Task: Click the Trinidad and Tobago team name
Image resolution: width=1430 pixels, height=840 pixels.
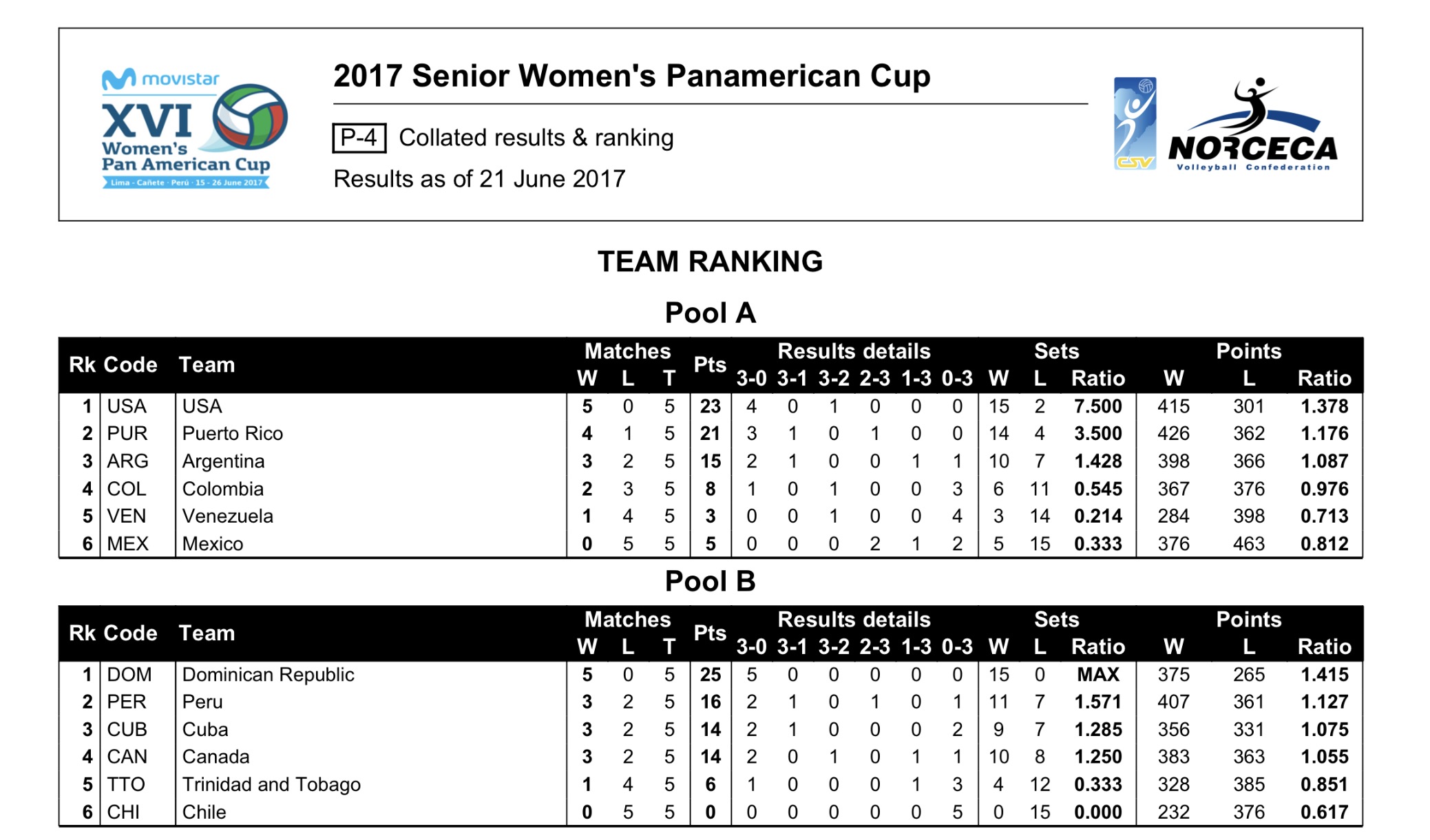Action: click(271, 785)
